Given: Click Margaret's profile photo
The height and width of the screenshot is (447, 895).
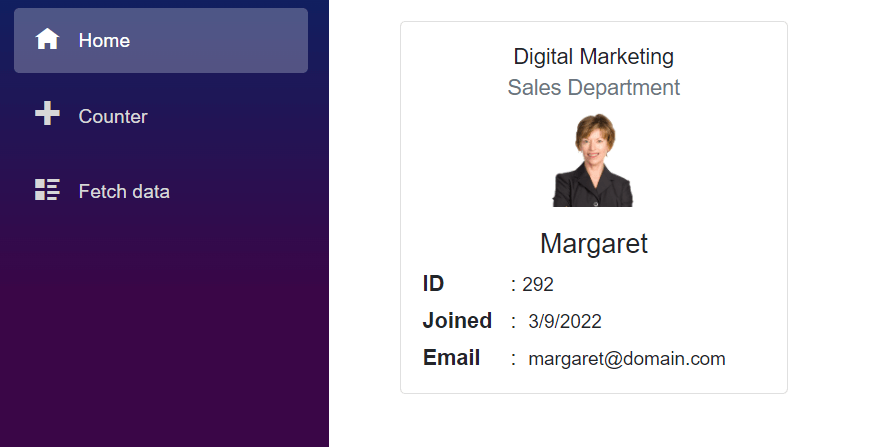Looking at the screenshot, I should tap(593, 160).
